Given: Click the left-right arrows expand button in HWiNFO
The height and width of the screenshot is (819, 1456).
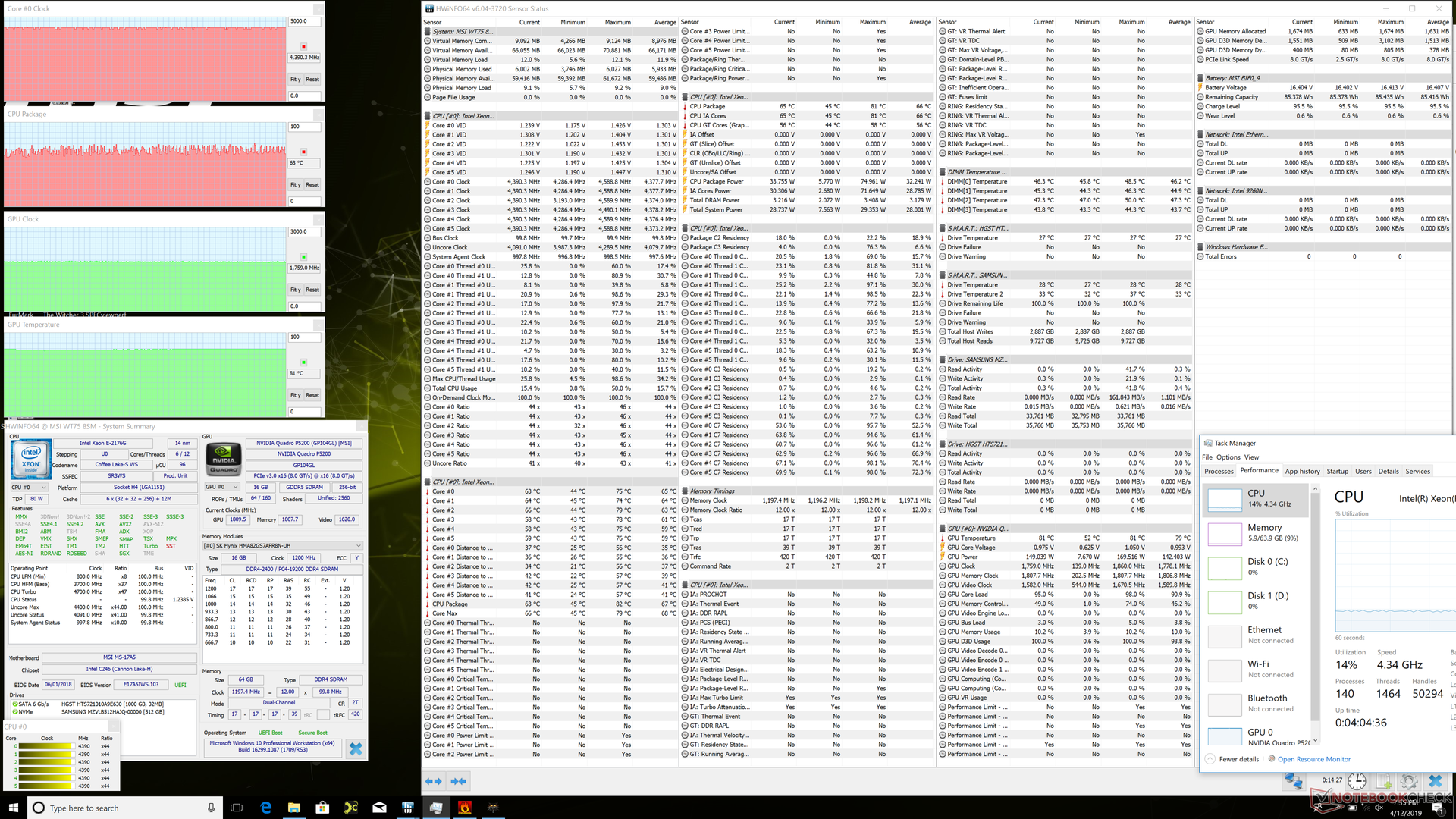Looking at the screenshot, I should [x=434, y=780].
